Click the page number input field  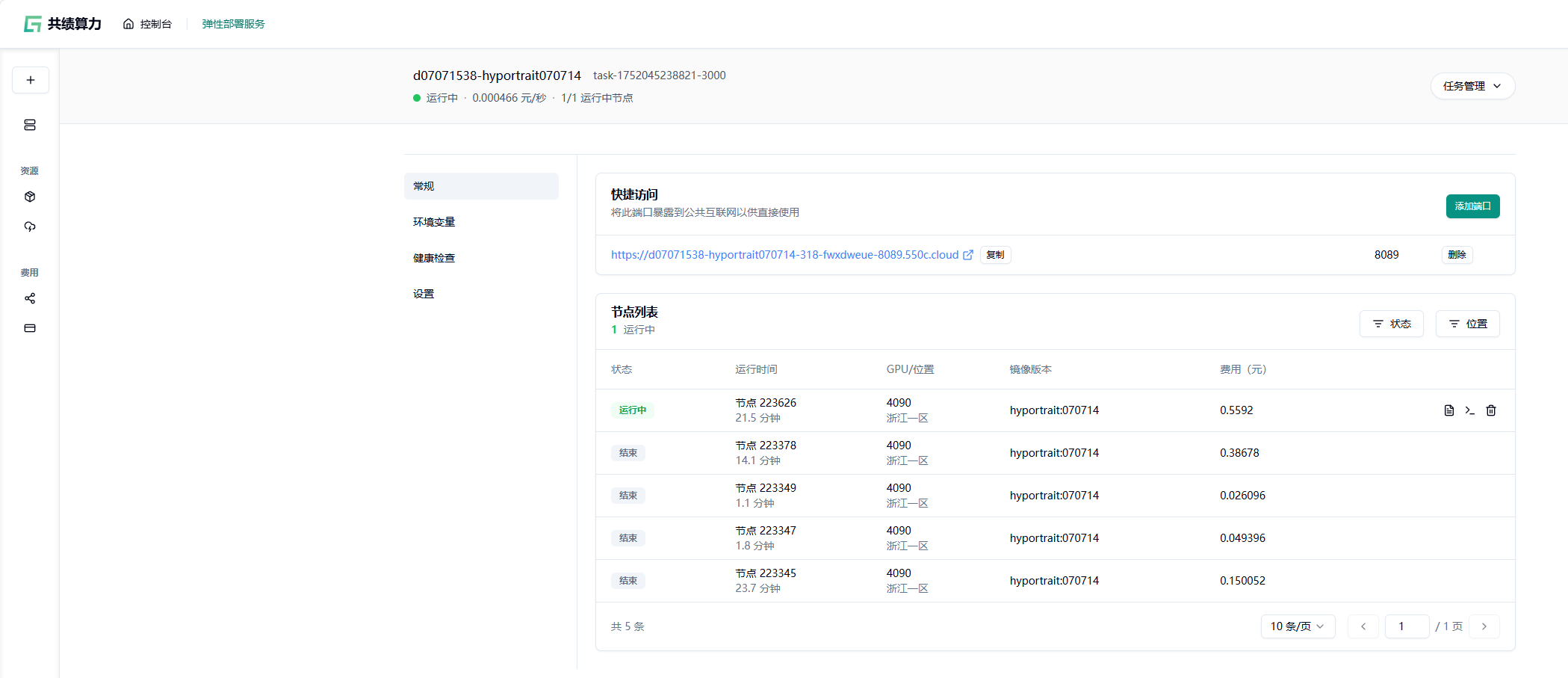point(1406,626)
